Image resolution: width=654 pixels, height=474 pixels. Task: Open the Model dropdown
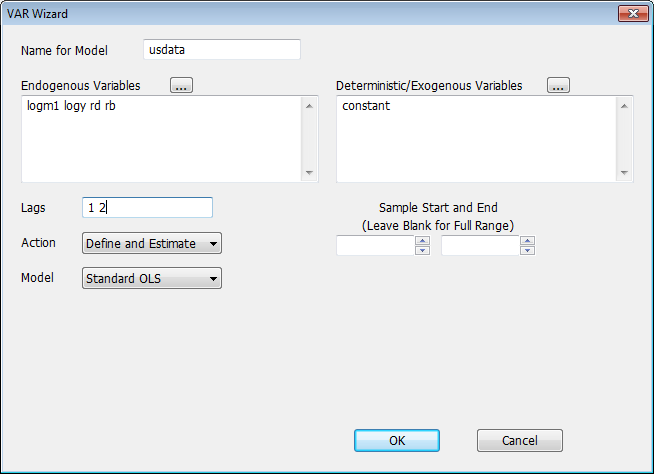click(151, 278)
